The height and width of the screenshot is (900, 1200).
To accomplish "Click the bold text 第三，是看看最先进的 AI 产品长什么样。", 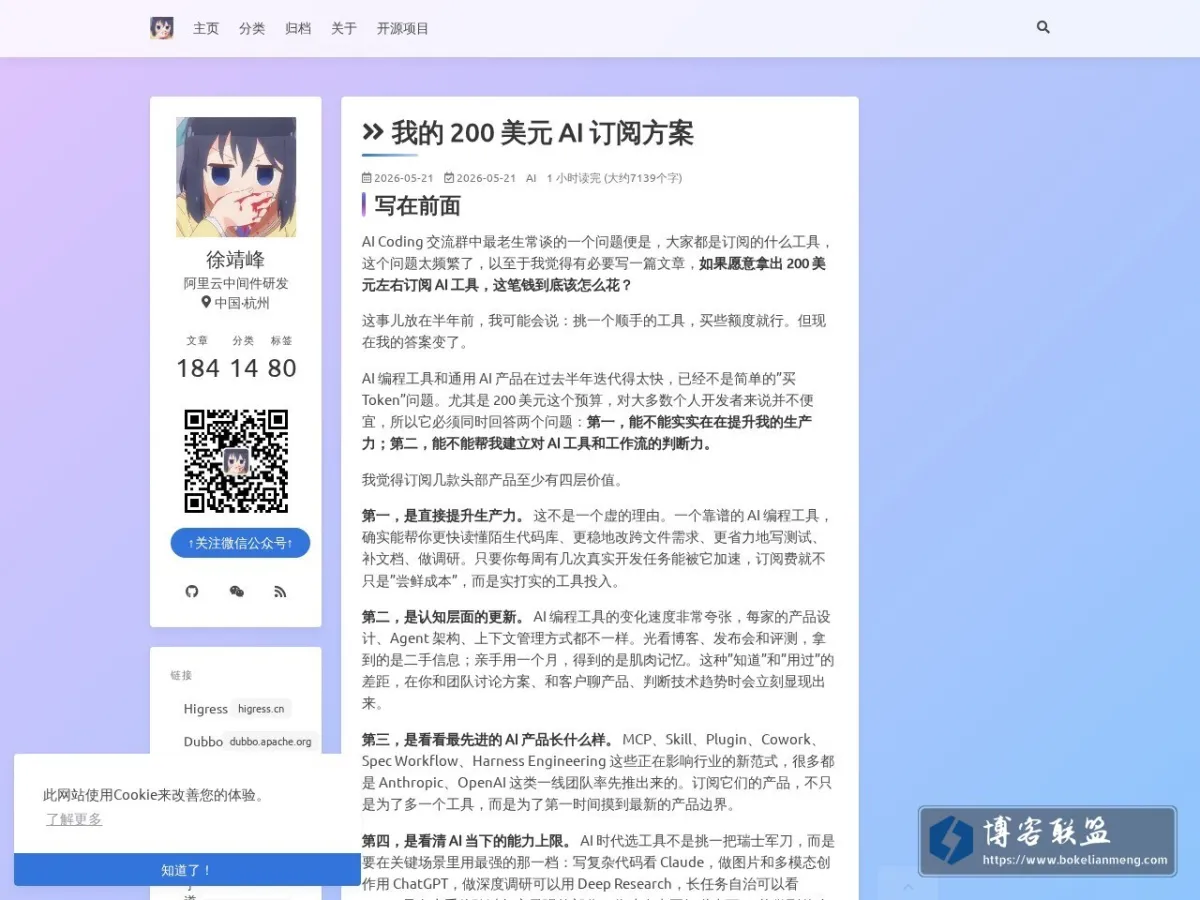I will [x=488, y=739].
